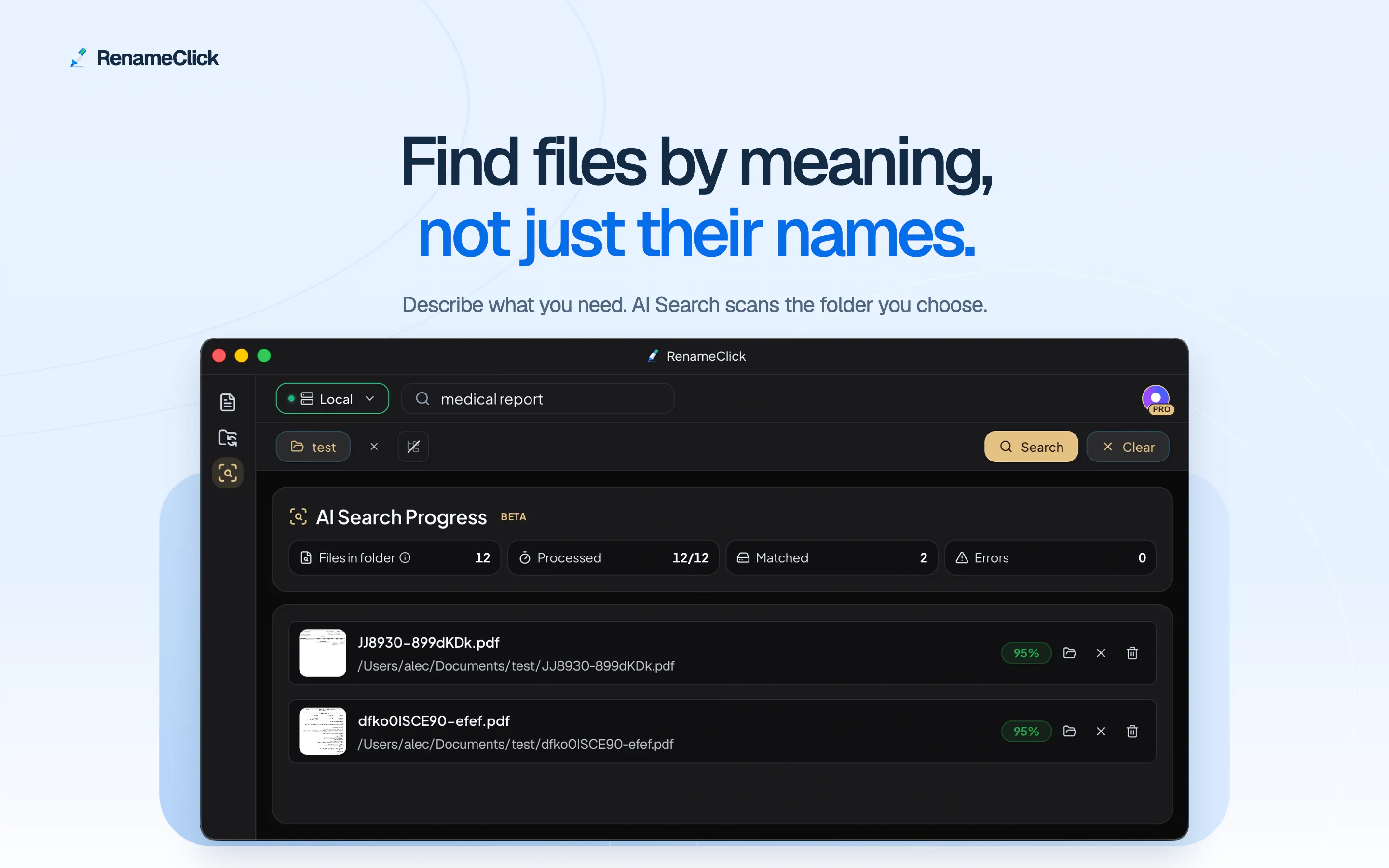Click the JJ8930-899dKDk.pdf file name

pyautogui.click(x=429, y=642)
